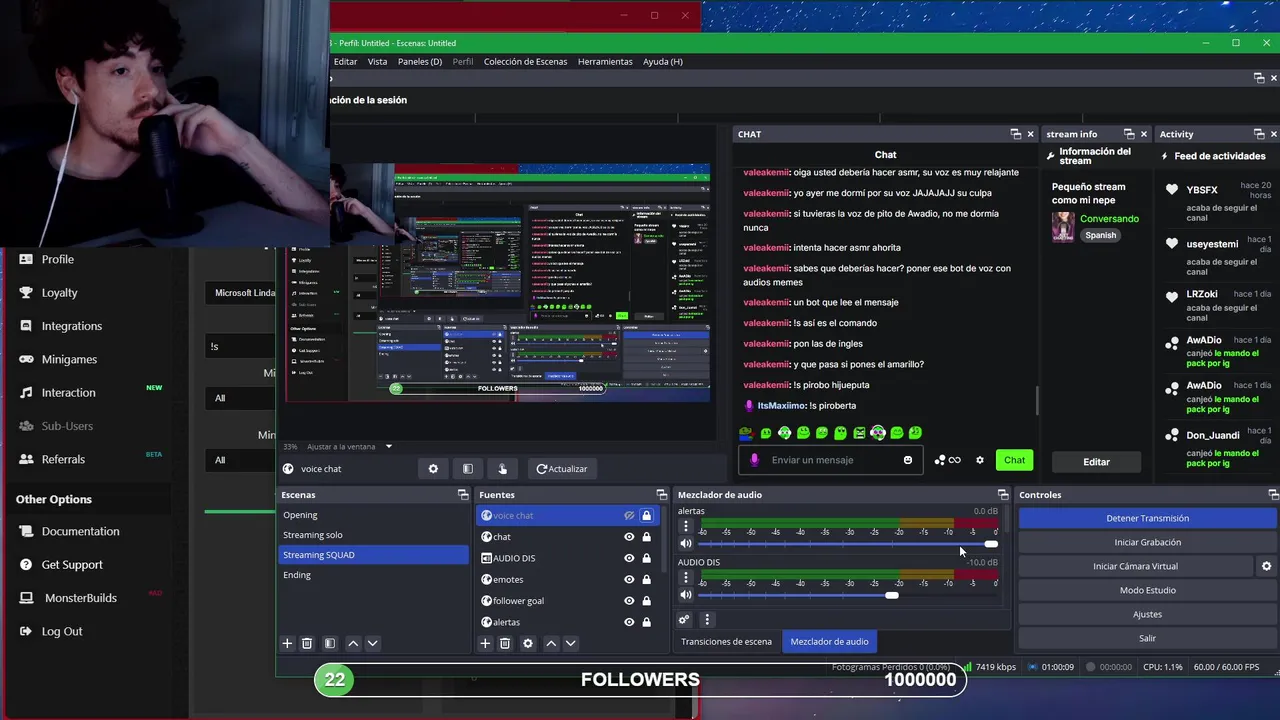Open voice chat properties gear above Escenas
Image resolution: width=1280 pixels, height=720 pixels.
(433, 468)
